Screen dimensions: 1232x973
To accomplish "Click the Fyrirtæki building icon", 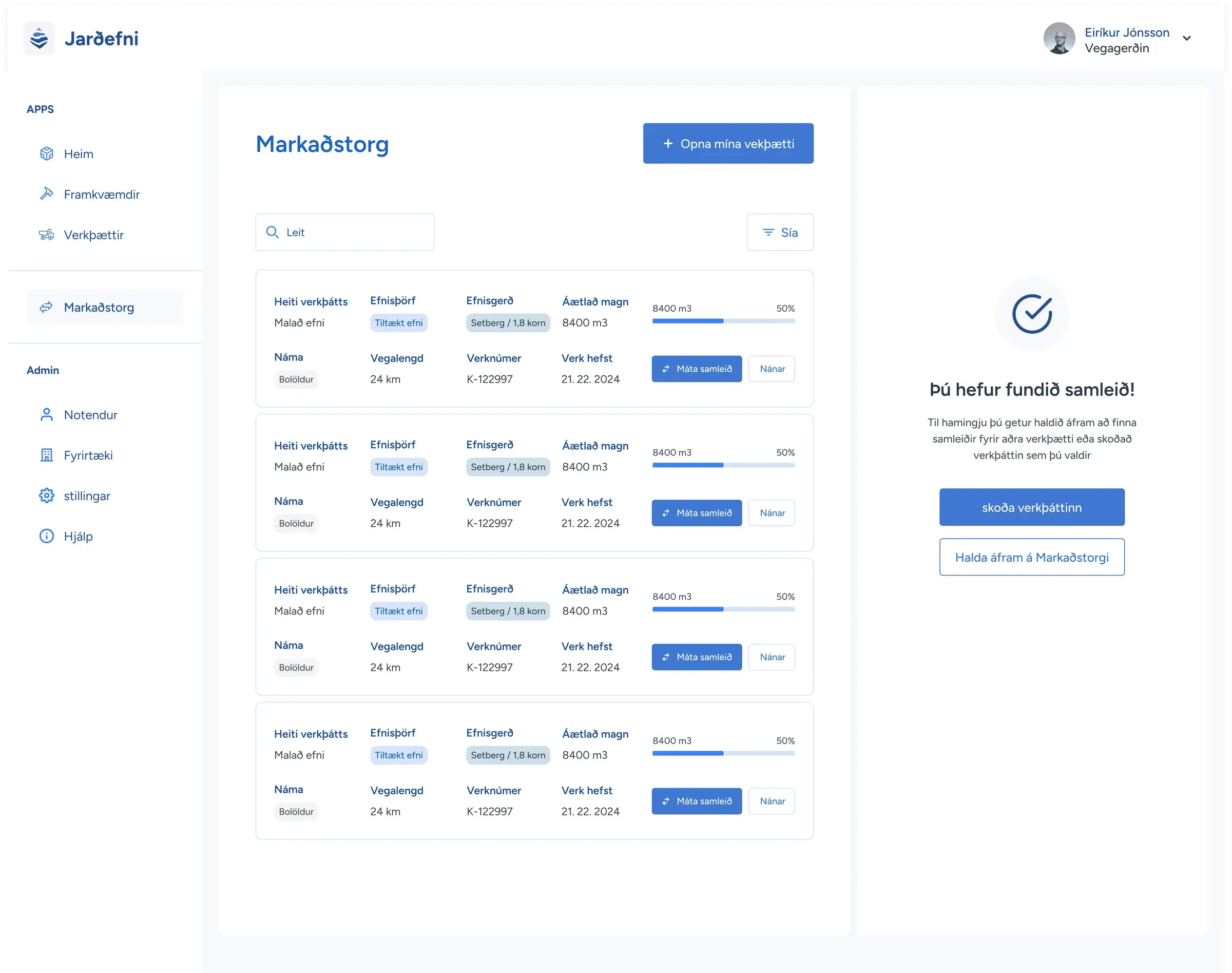I will tap(46, 455).
